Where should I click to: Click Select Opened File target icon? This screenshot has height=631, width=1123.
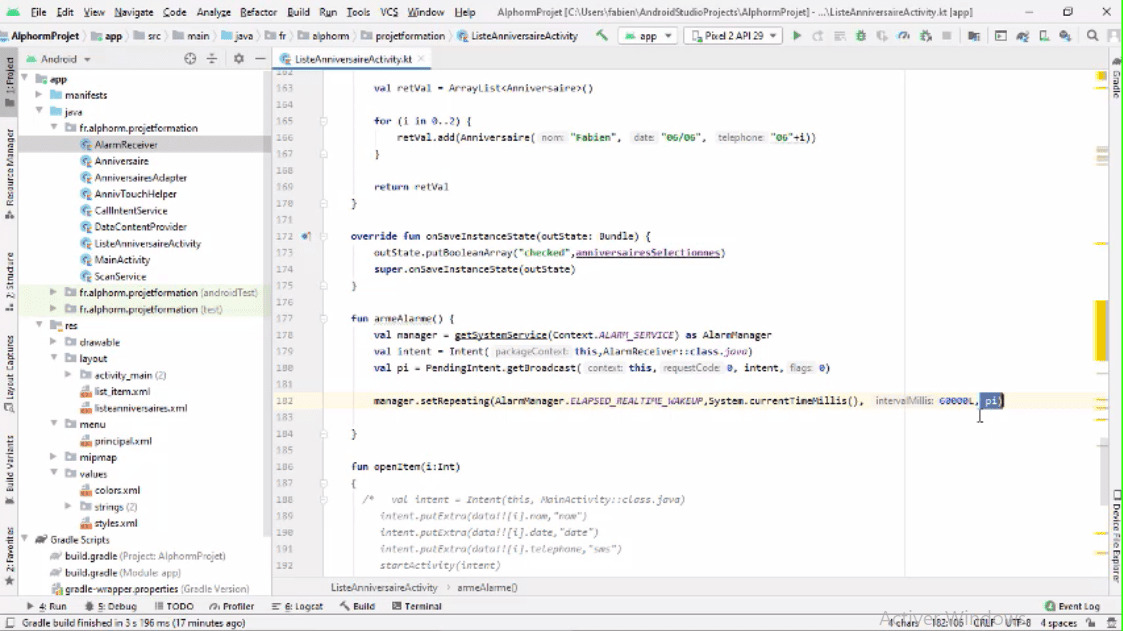click(190, 59)
